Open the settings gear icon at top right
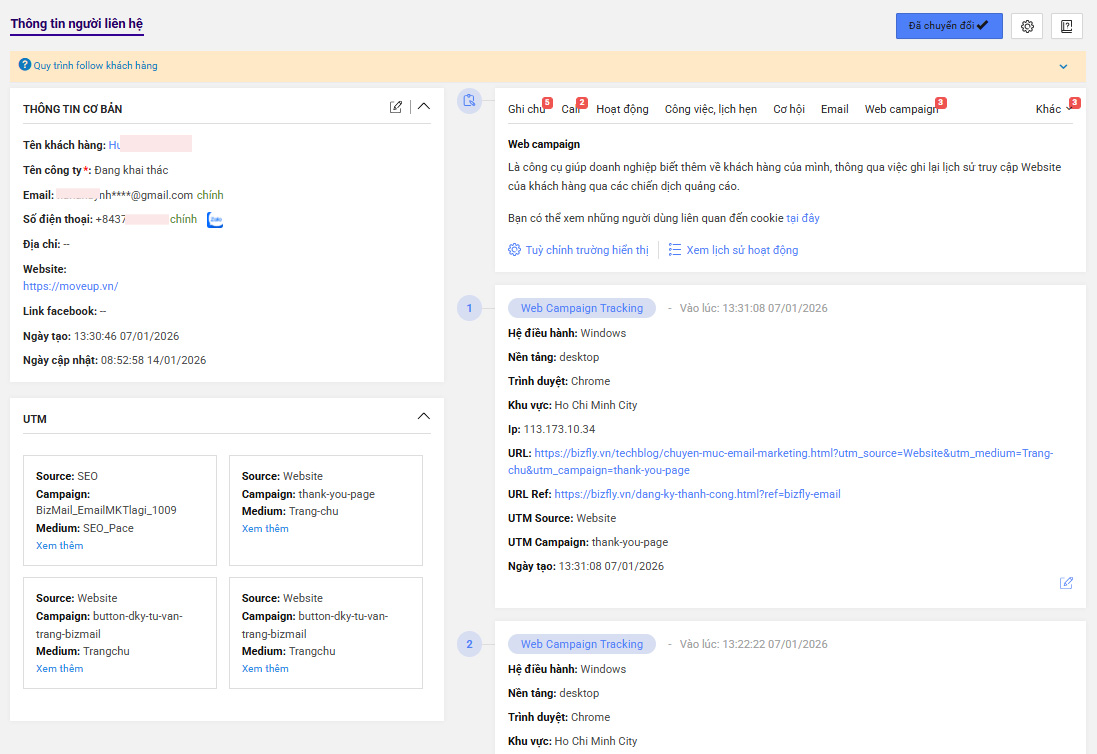The image size is (1097, 754). (1027, 26)
